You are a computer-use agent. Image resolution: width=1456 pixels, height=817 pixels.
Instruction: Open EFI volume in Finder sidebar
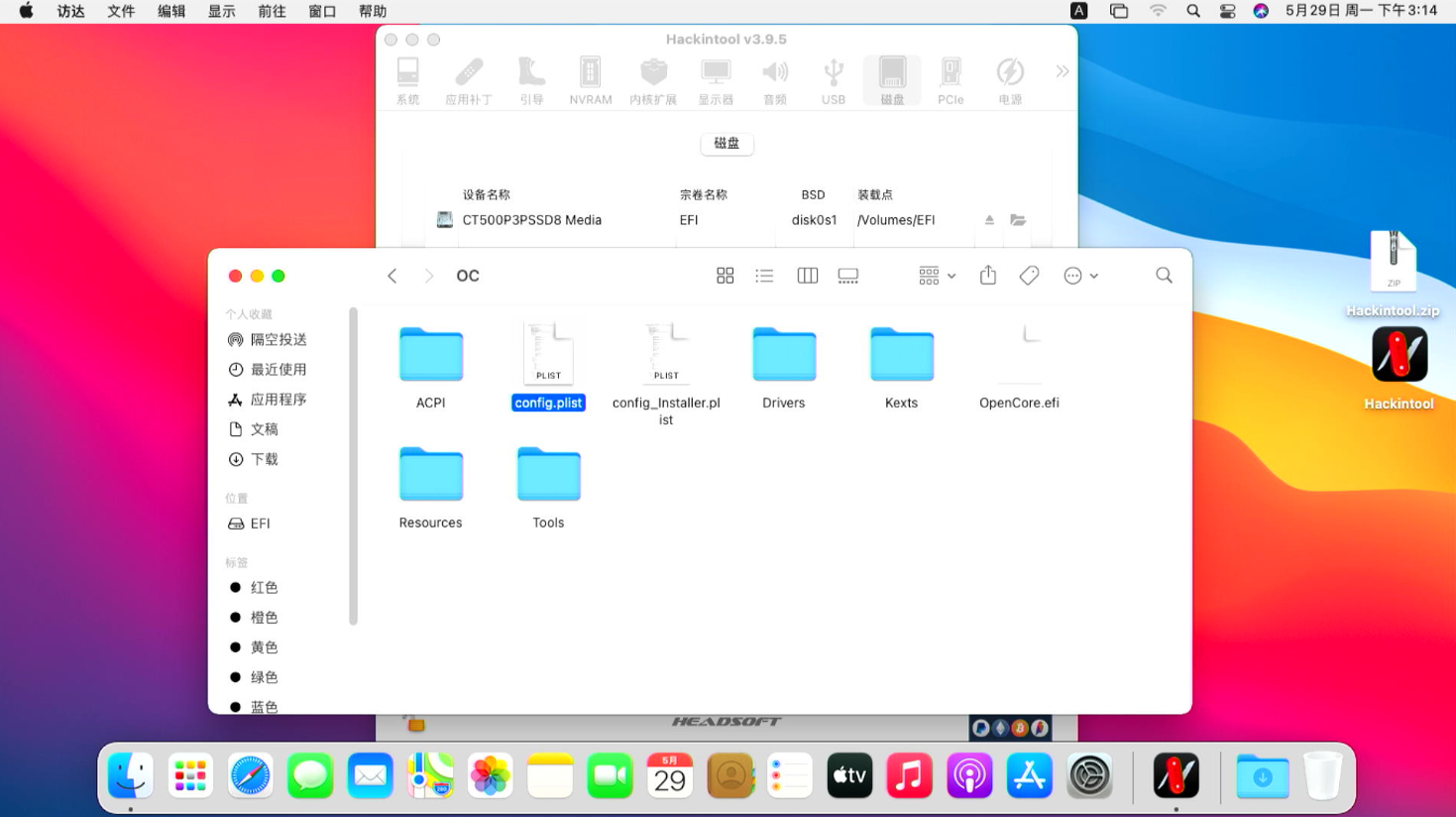250,524
